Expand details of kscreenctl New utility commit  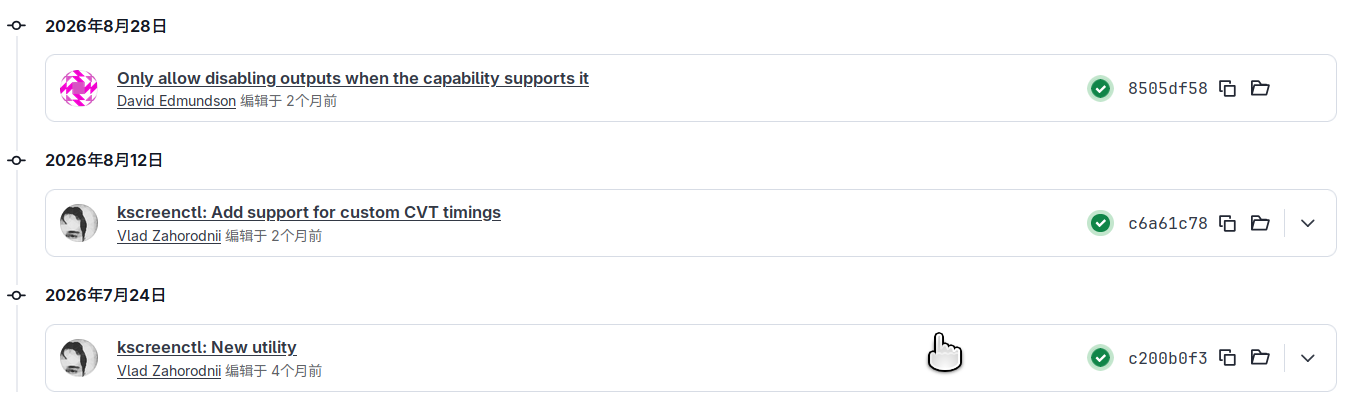[x=1308, y=358]
